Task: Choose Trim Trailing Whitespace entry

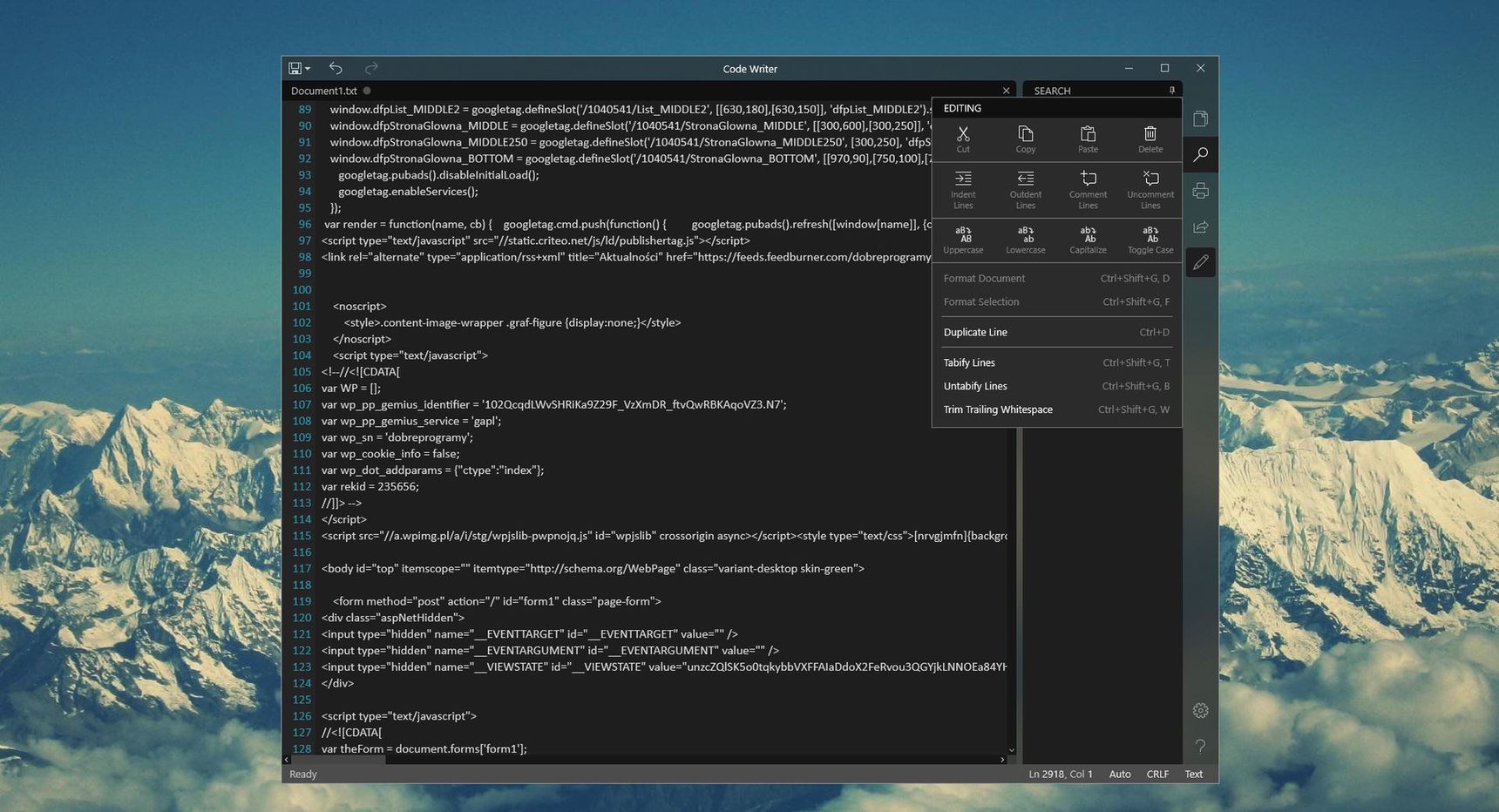Action: 1056,409
